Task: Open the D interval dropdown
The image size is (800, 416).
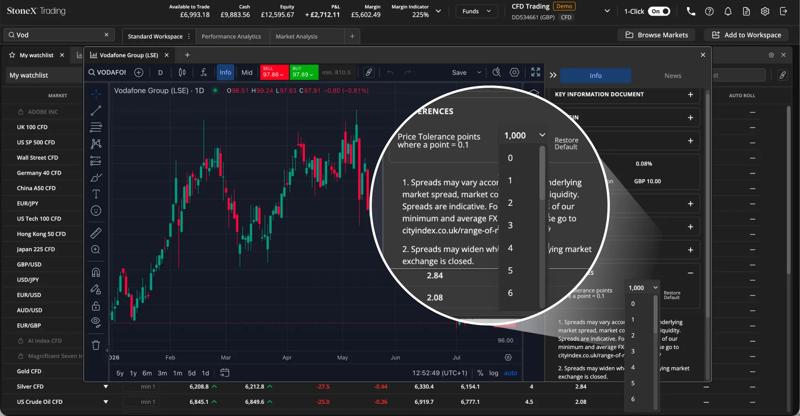Action: [x=161, y=72]
